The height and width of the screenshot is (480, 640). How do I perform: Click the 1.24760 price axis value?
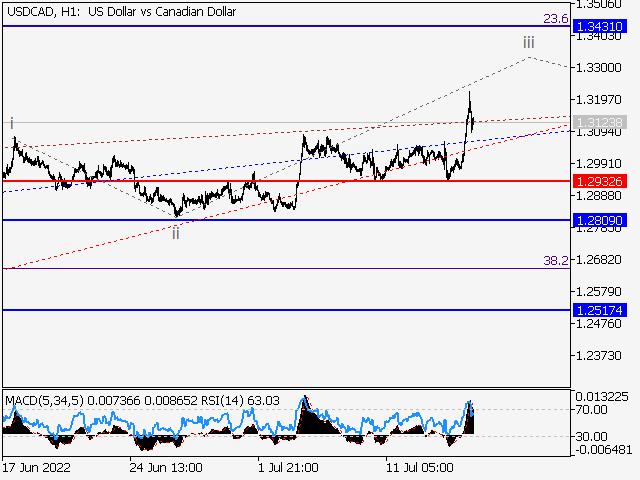pos(598,324)
